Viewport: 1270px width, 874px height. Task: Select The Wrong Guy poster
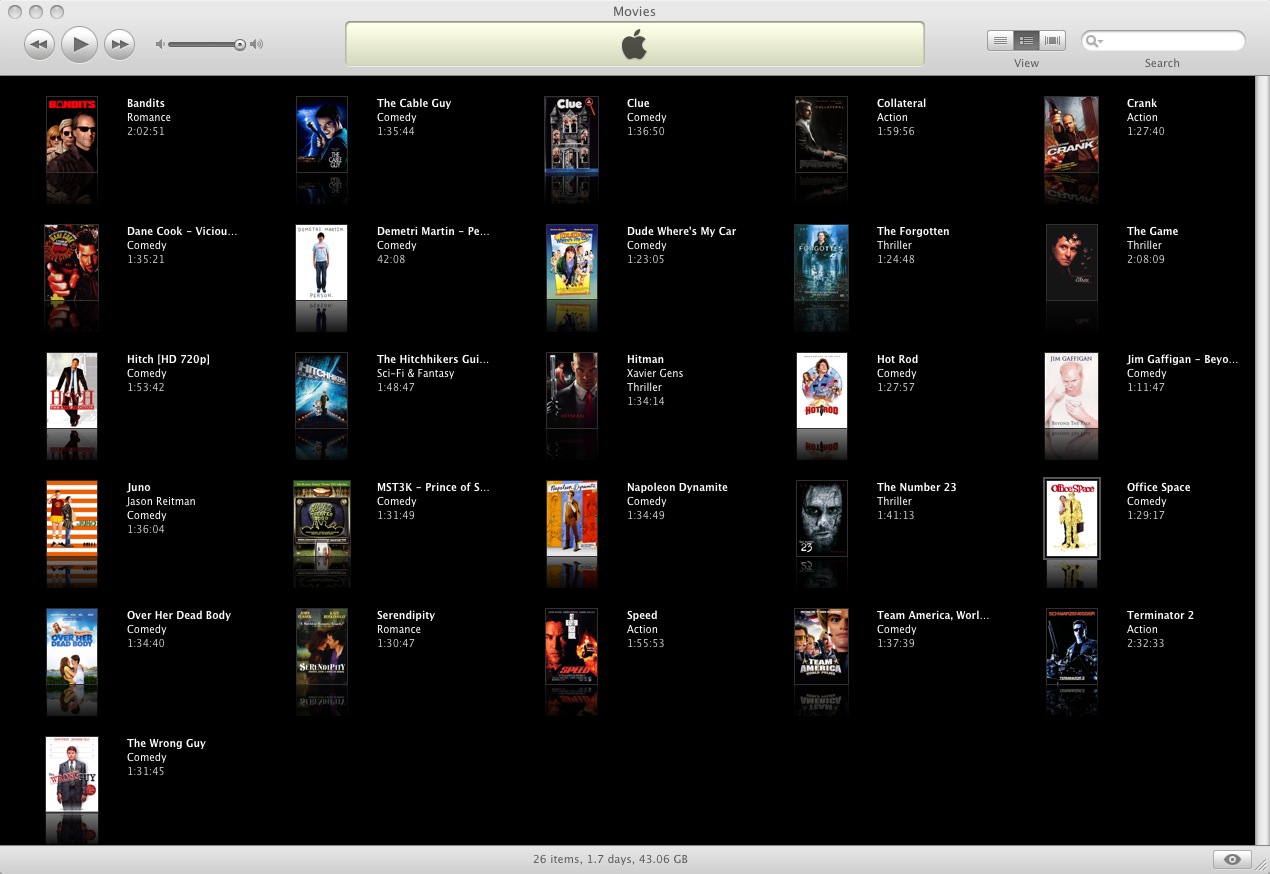(72, 775)
